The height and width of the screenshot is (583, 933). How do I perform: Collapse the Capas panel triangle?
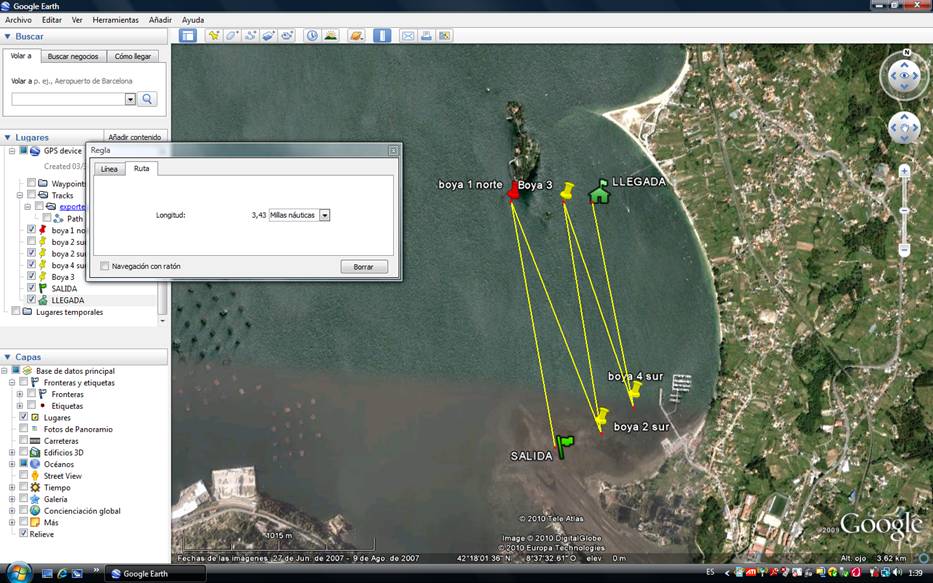(x=8, y=357)
